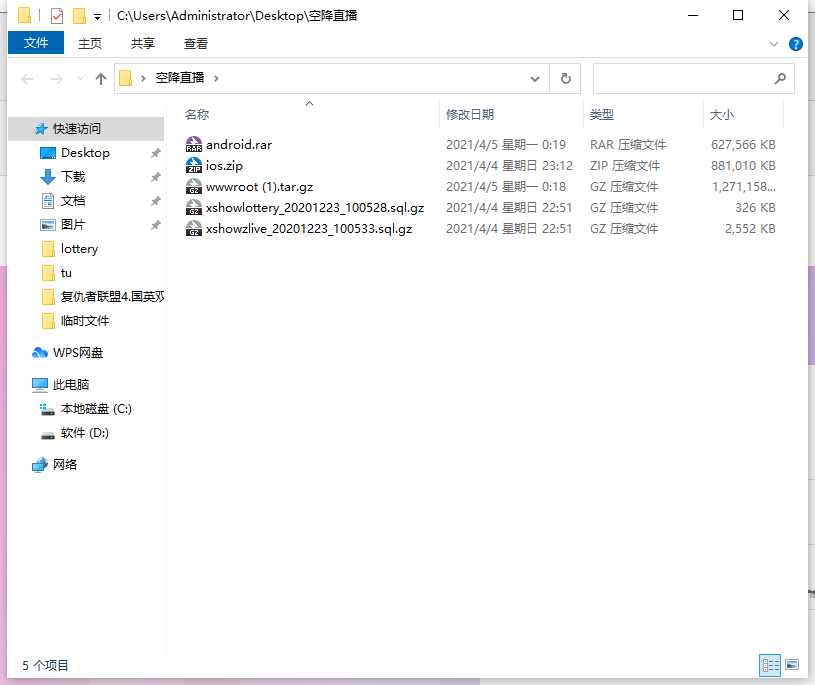The width and height of the screenshot is (815, 685).
Task: Expand the address bar dropdown arrow
Action: click(x=535, y=78)
